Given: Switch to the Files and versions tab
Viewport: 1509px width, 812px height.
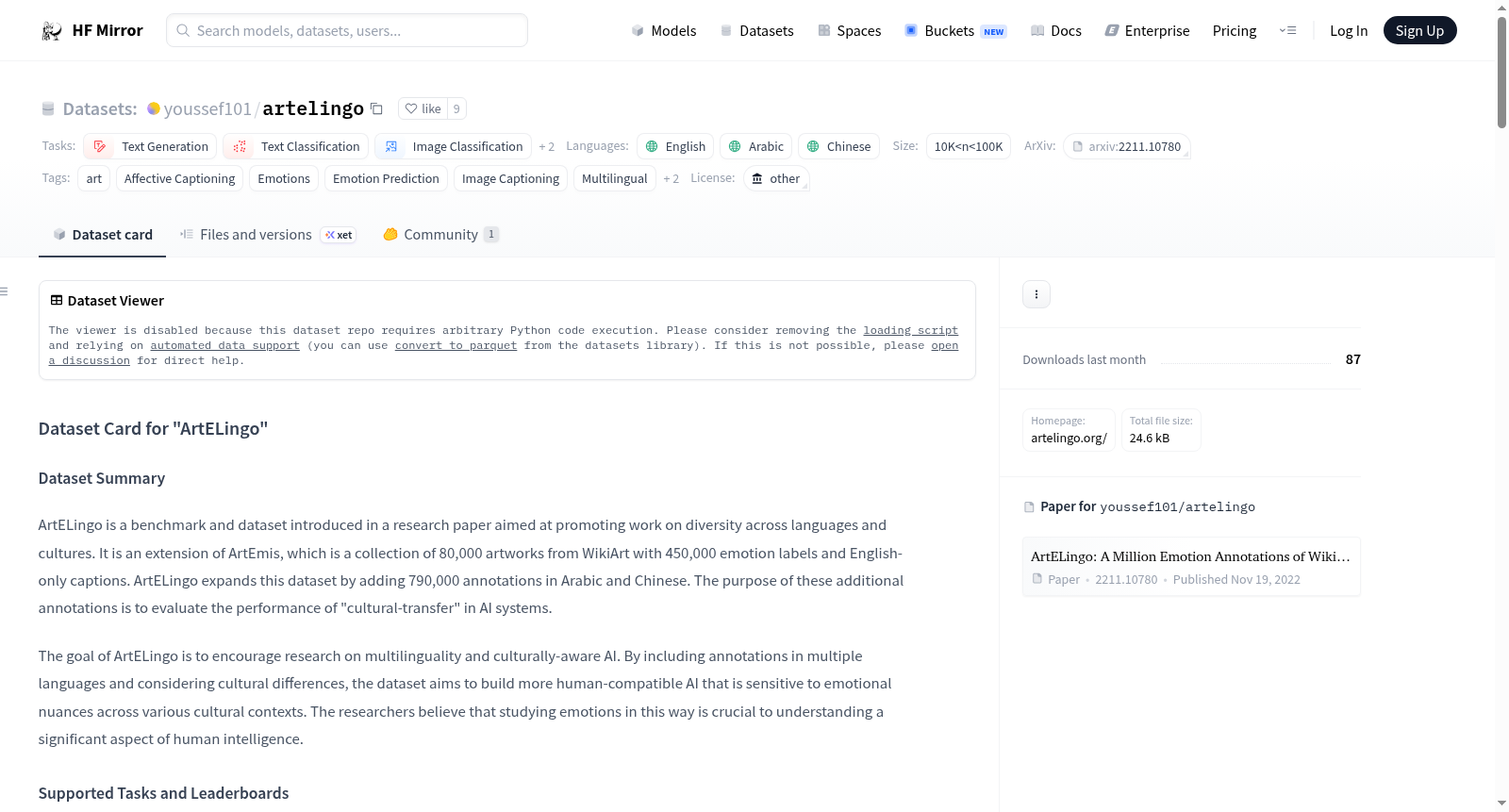Looking at the screenshot, I should click(x=268, y=235).
